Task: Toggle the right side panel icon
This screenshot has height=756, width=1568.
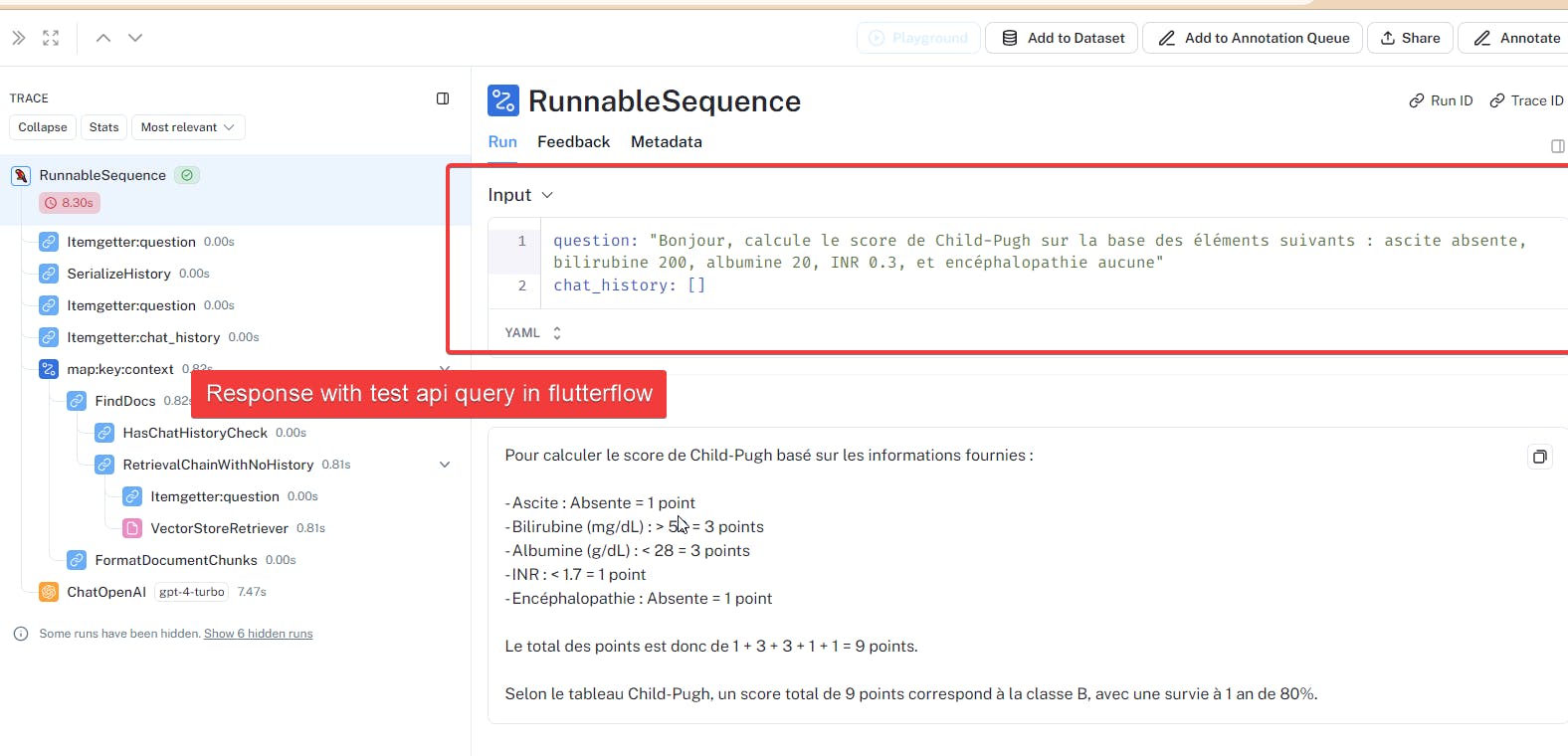Action: [x=1557, y=146]
